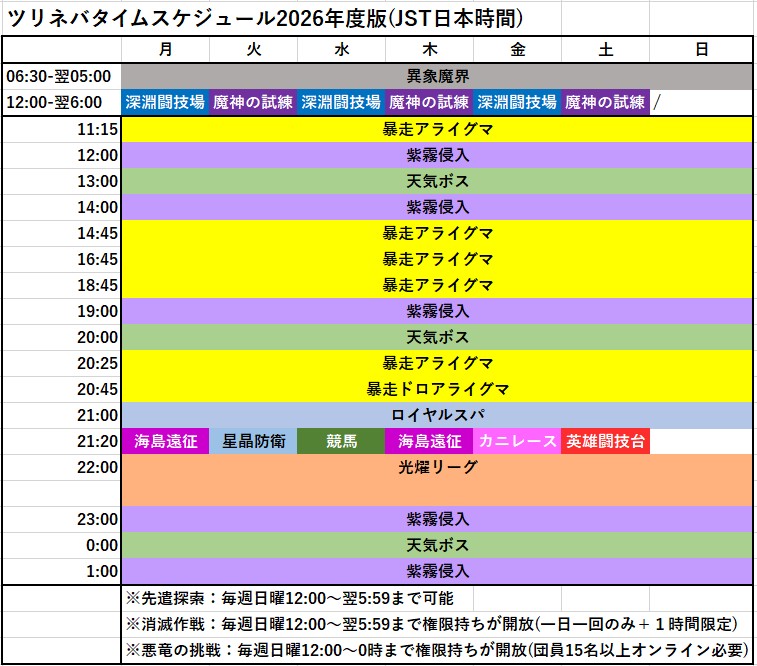Click Saturday's 魔神の試練 cell
Viewport: 757px width, 666px height.
tap(605, 102)
